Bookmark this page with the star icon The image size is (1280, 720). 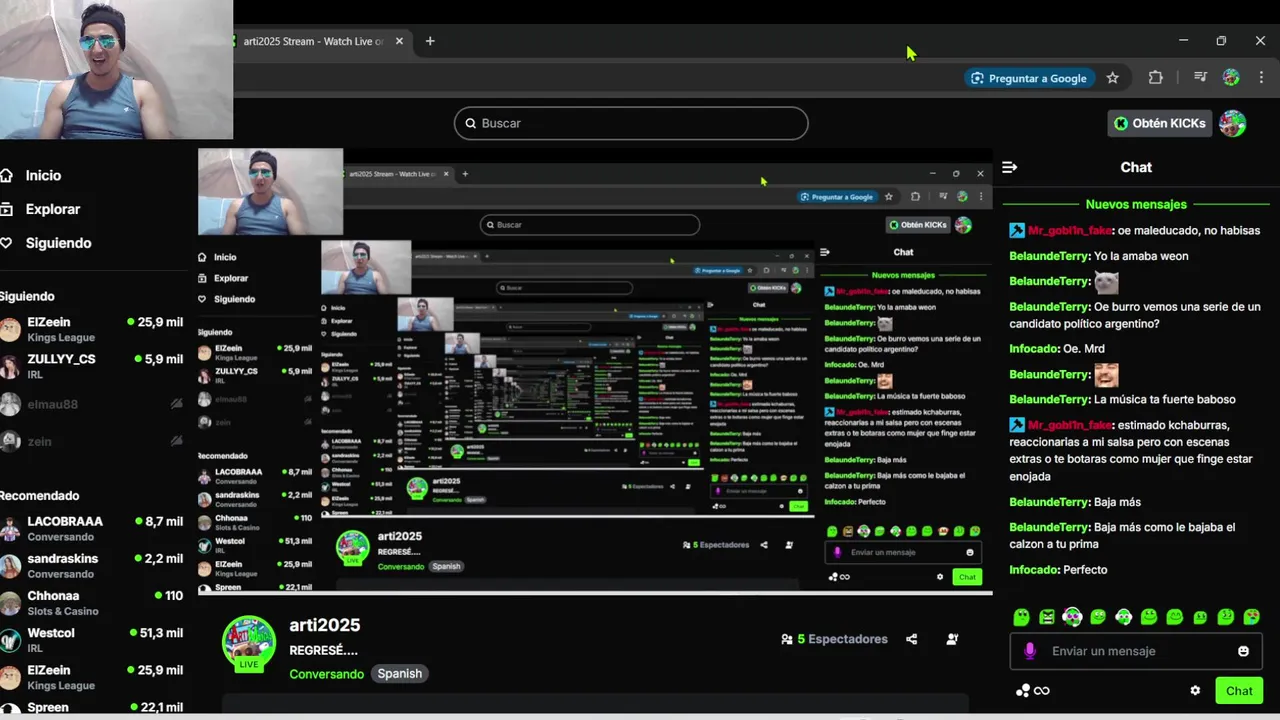point(1112,78)
